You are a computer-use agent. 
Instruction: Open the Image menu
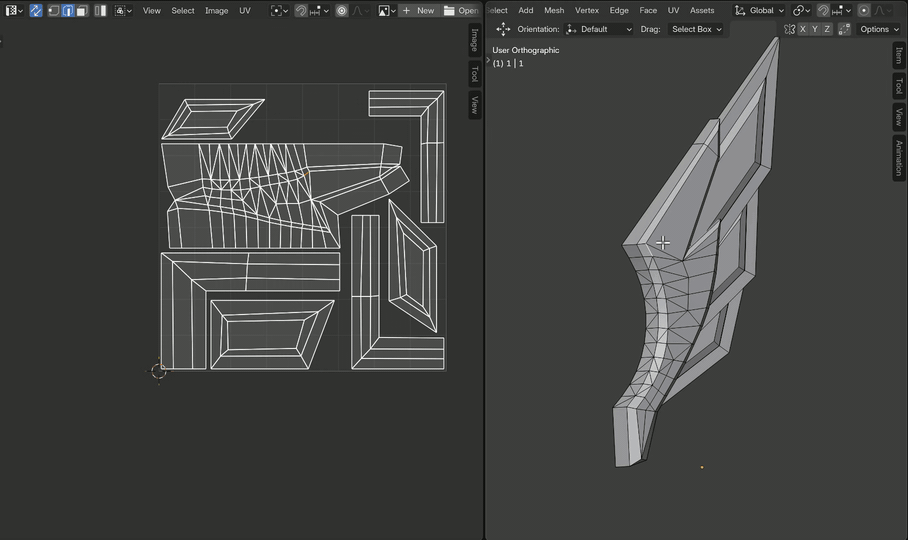tap(217, 10)
